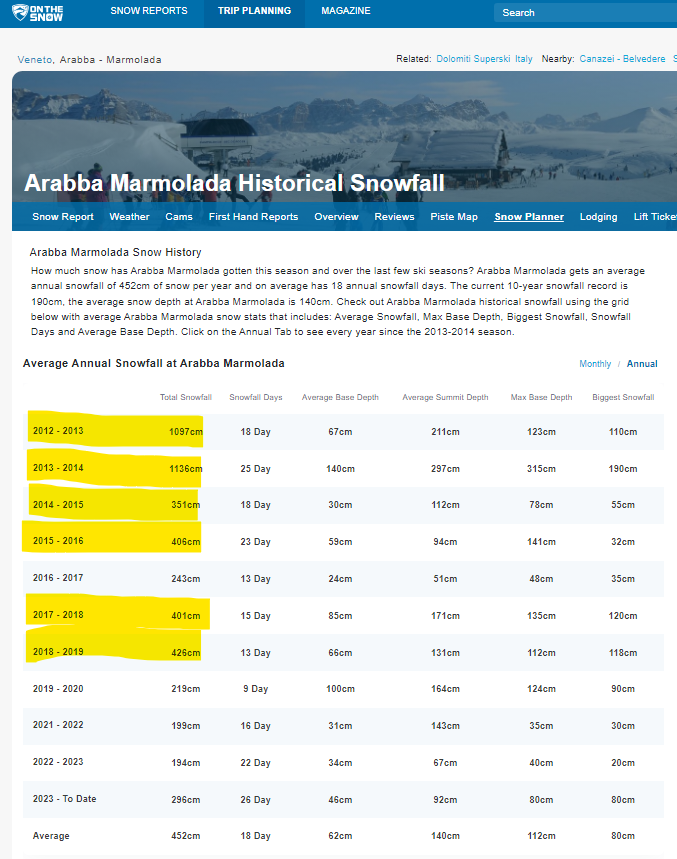Screen dimensions: 677x859
Task: Click the 296cm total for 2023 - To Date
Action: (x=186, y=800)
